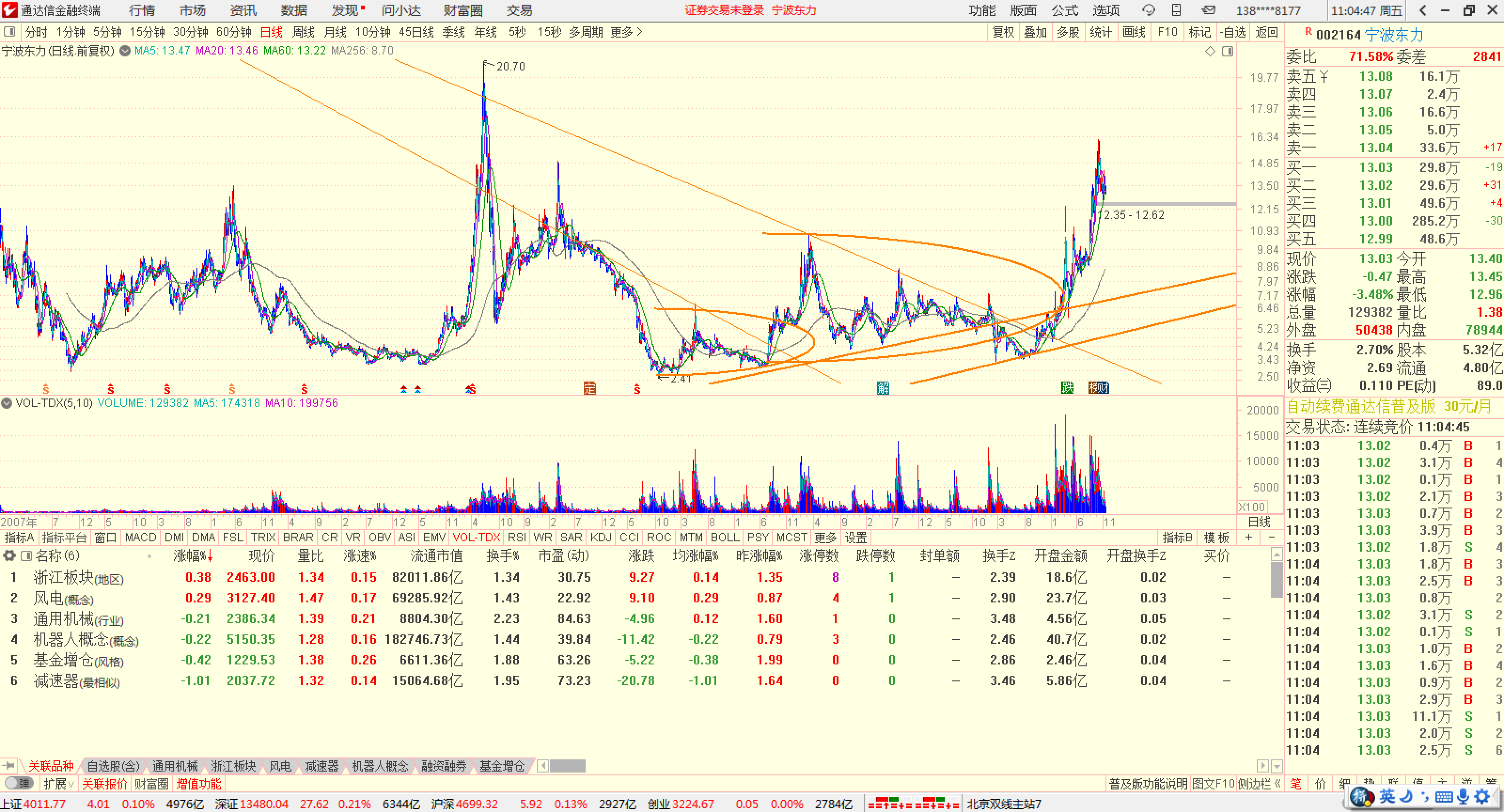Image resolution: width=1504 pixels, height=812 pixels.
Task: Toggle the 弹 popup switch
Action: pos(19,783)
